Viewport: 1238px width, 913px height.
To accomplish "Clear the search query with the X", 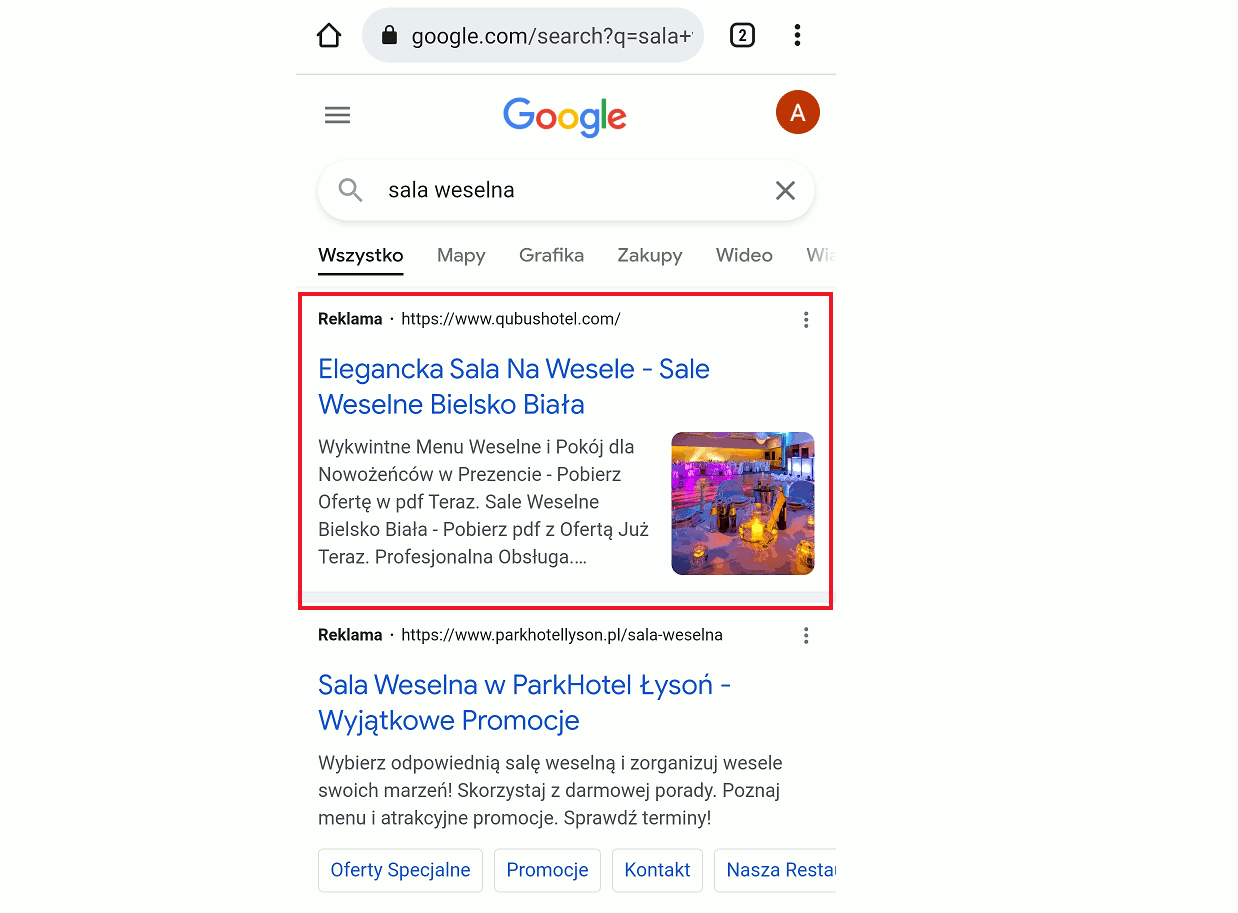I will click(x=786, y=190).
